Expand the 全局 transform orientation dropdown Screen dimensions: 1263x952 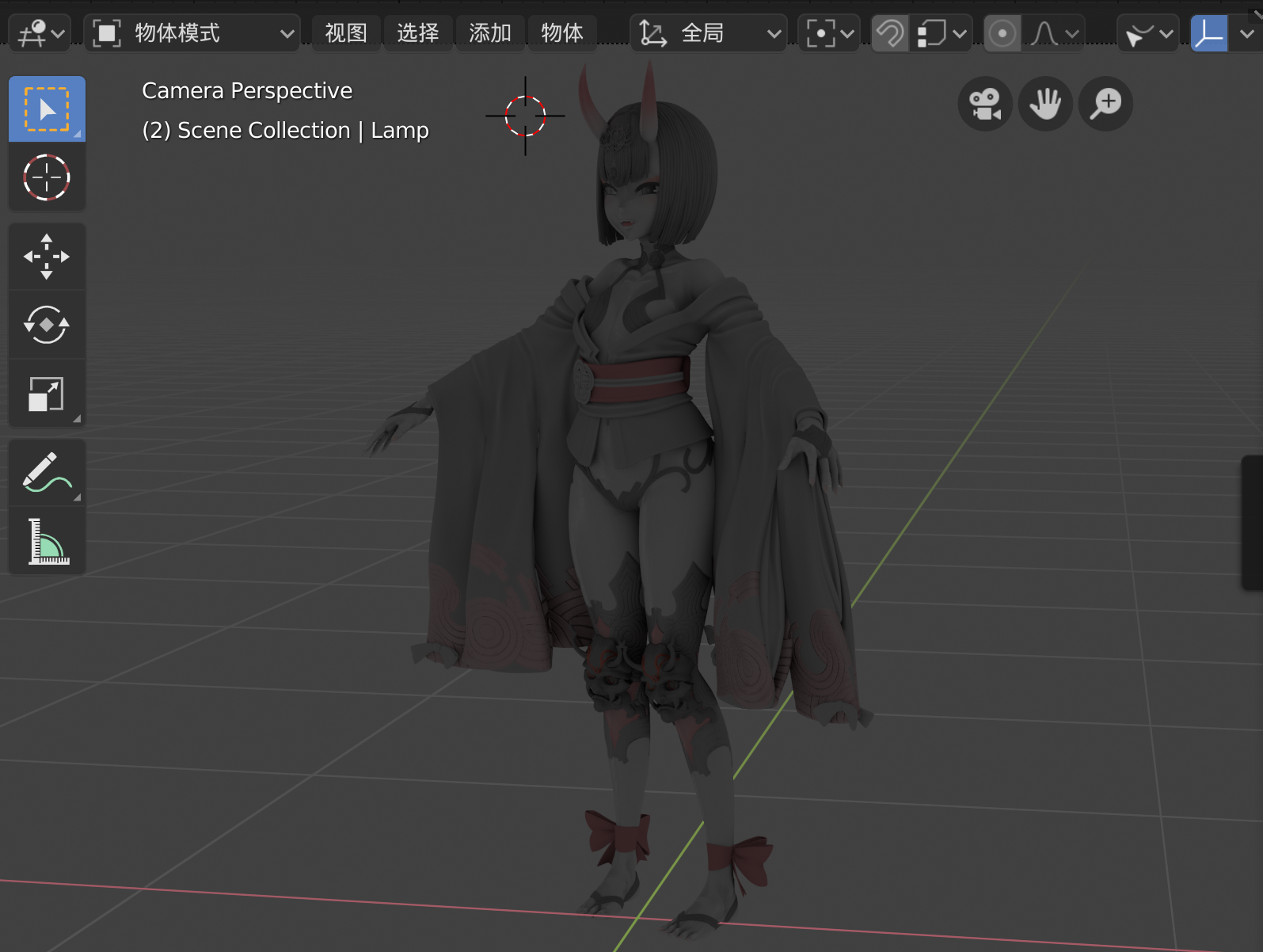(x=709, y=33)
